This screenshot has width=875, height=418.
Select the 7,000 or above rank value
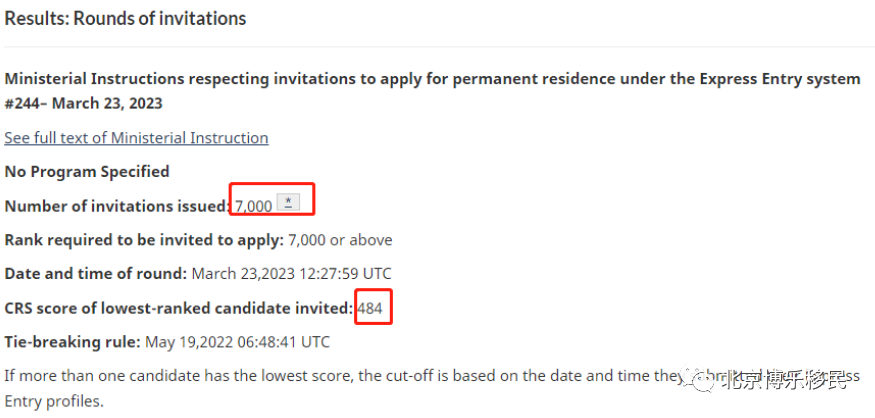point(340,241)
